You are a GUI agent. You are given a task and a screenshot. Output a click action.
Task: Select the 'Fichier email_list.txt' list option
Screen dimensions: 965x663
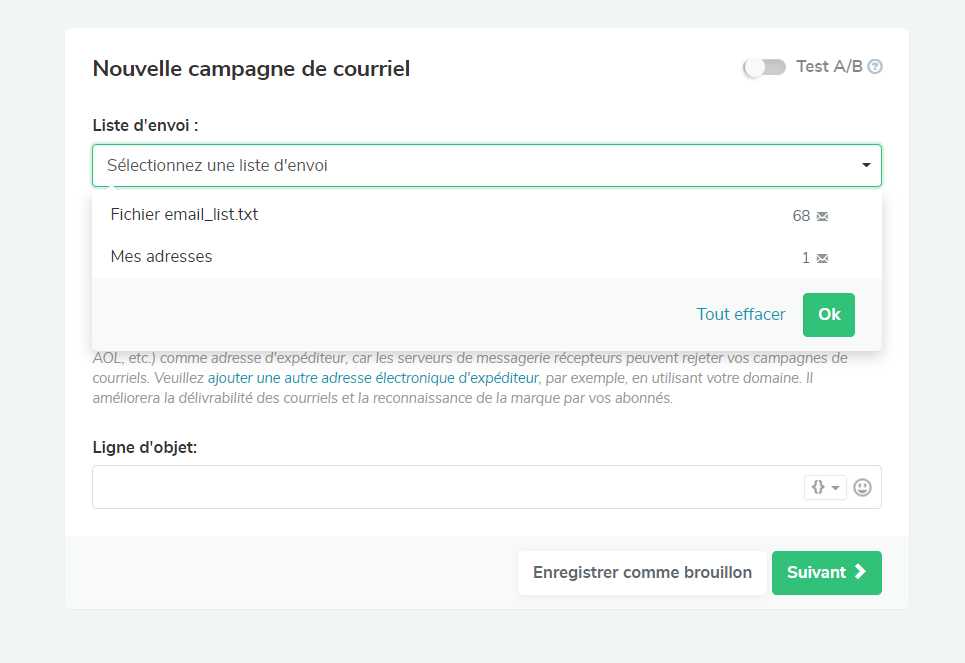pyautogui.click(x=184, y=214)
